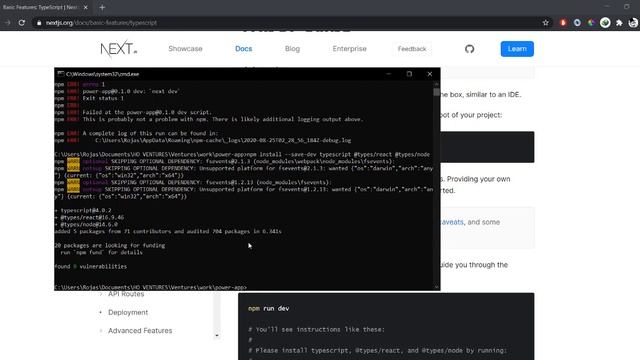This screenshot has width=640, height=360.
Task: Click the address bar URL field
Action: tap(286, 23)
